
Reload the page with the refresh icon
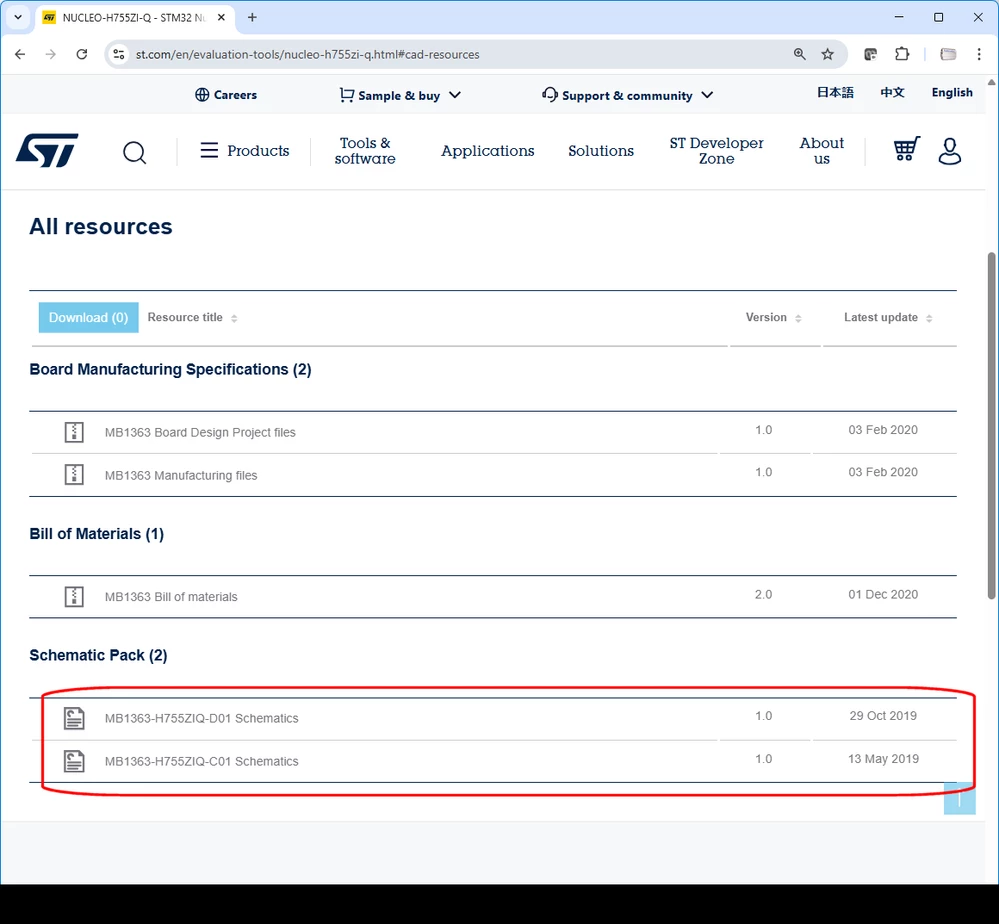(82, 54)
